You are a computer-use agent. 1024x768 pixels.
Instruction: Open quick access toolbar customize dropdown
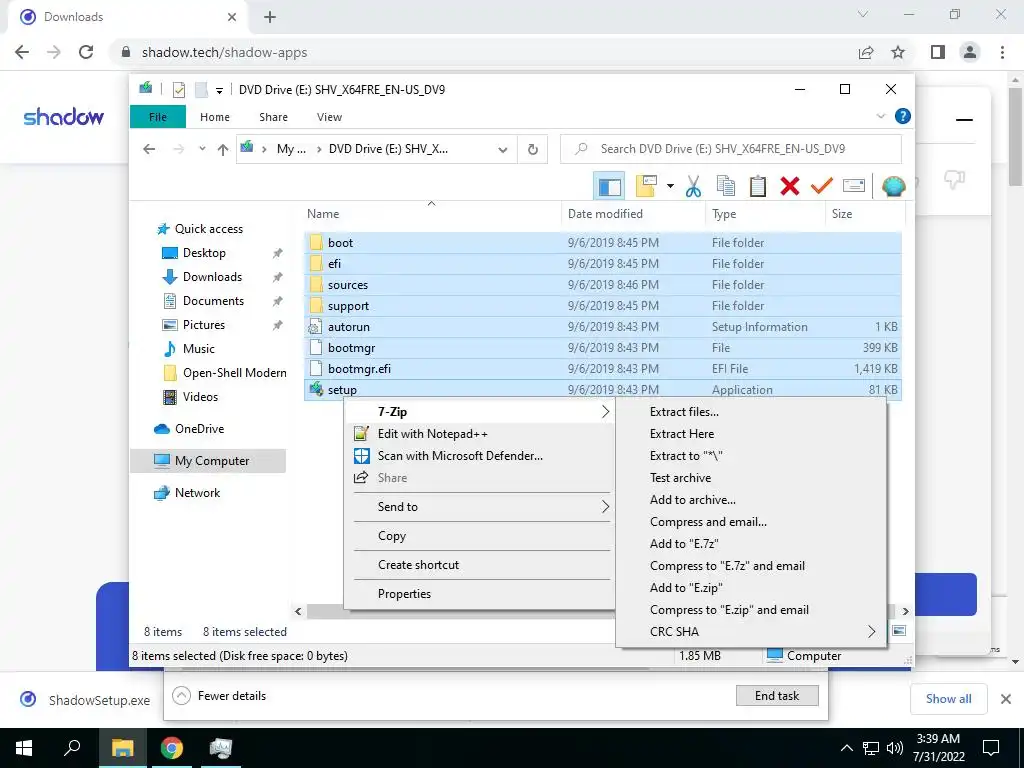point(219,90)
